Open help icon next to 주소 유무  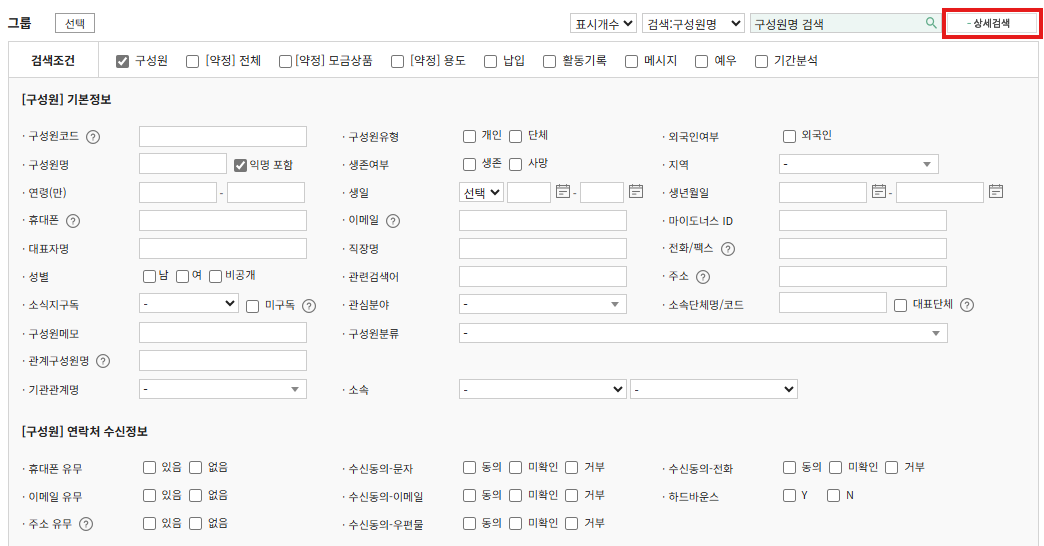[x=86, y=524]
